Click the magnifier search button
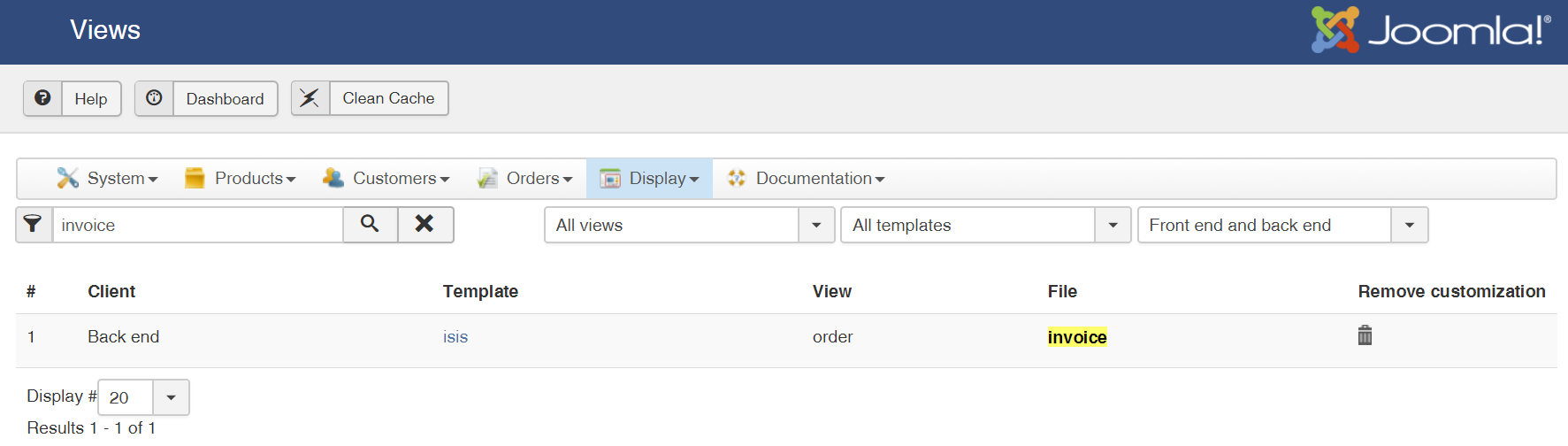Screen dimensions: 1568x446 (370, 225)
